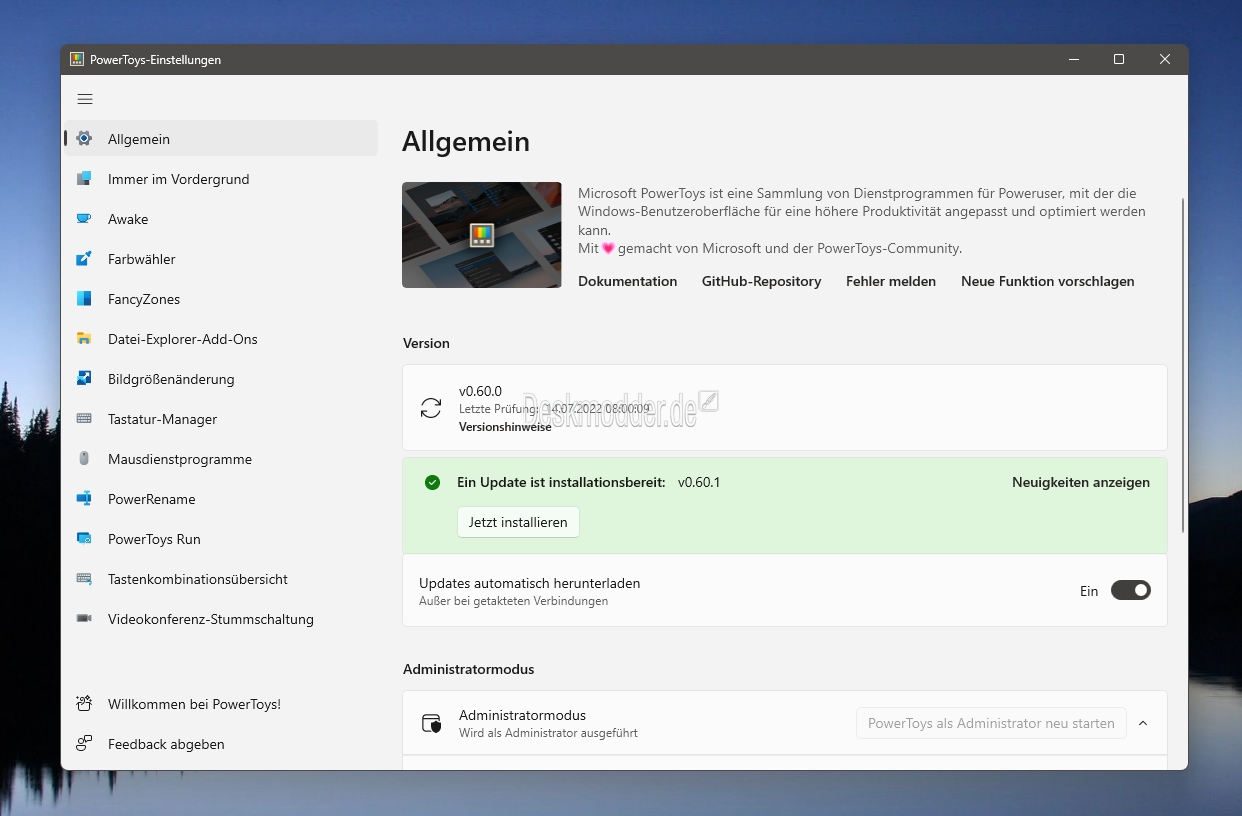Click the 'Außer bei getakteten Verbindungen' text
This screenshot has height=816, width=1242.
(514, 601)
